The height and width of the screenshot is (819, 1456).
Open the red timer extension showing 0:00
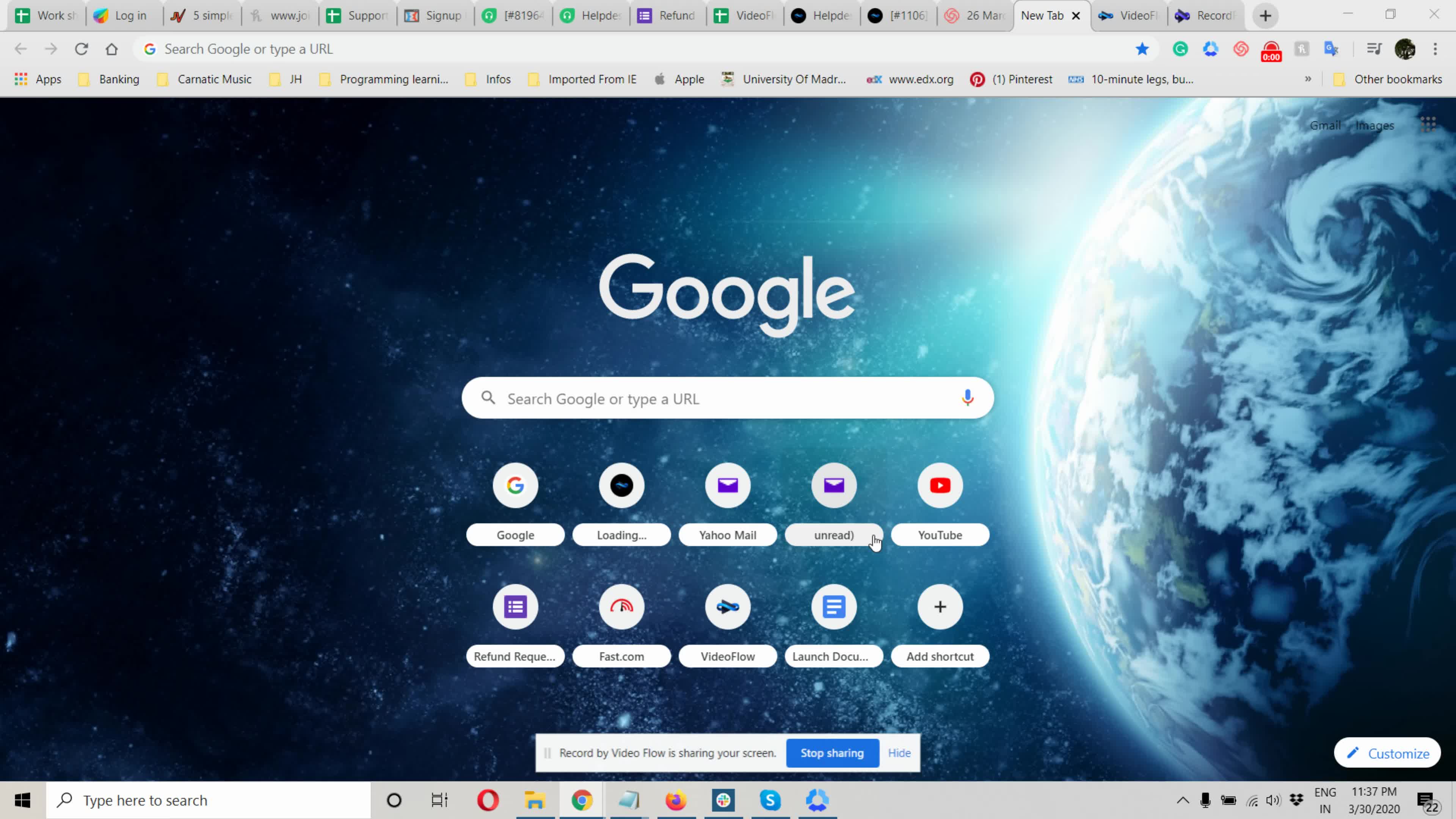(x=1271, y=51)
